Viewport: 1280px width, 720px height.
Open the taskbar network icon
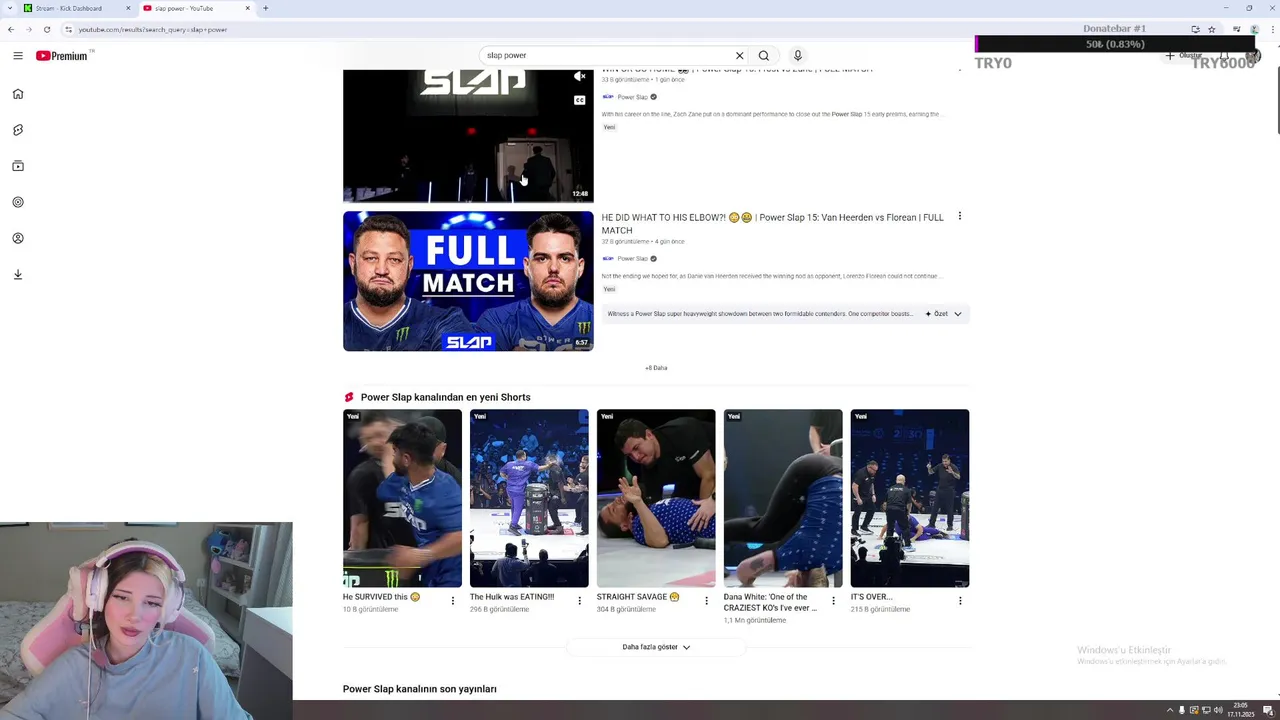[1206, 711]
